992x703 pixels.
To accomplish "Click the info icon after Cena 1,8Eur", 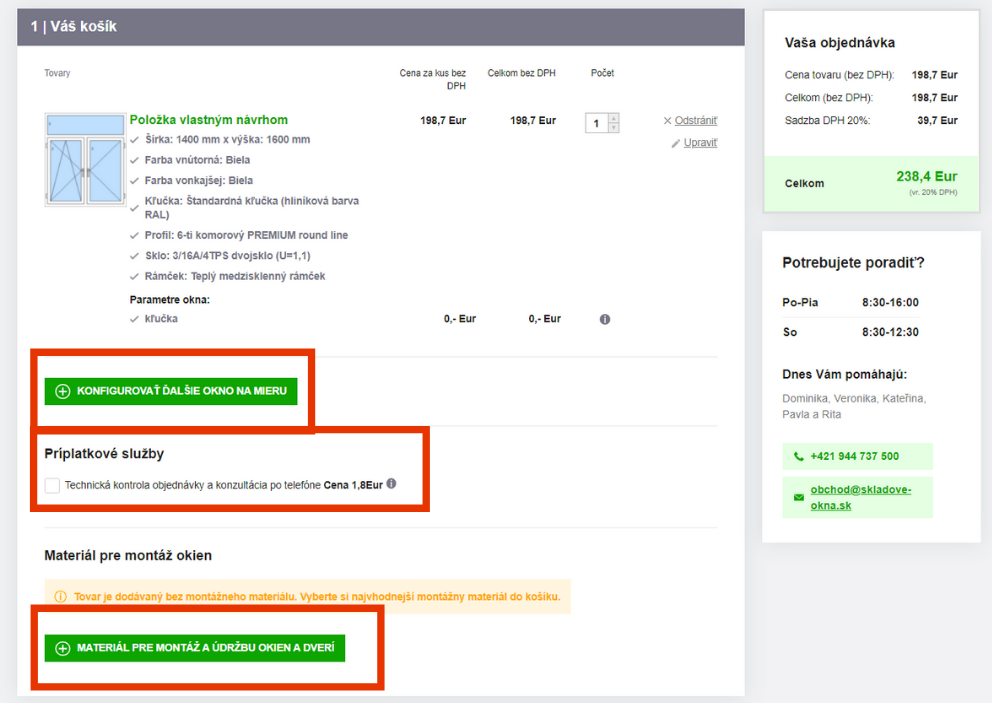I will tap(391, 484).
